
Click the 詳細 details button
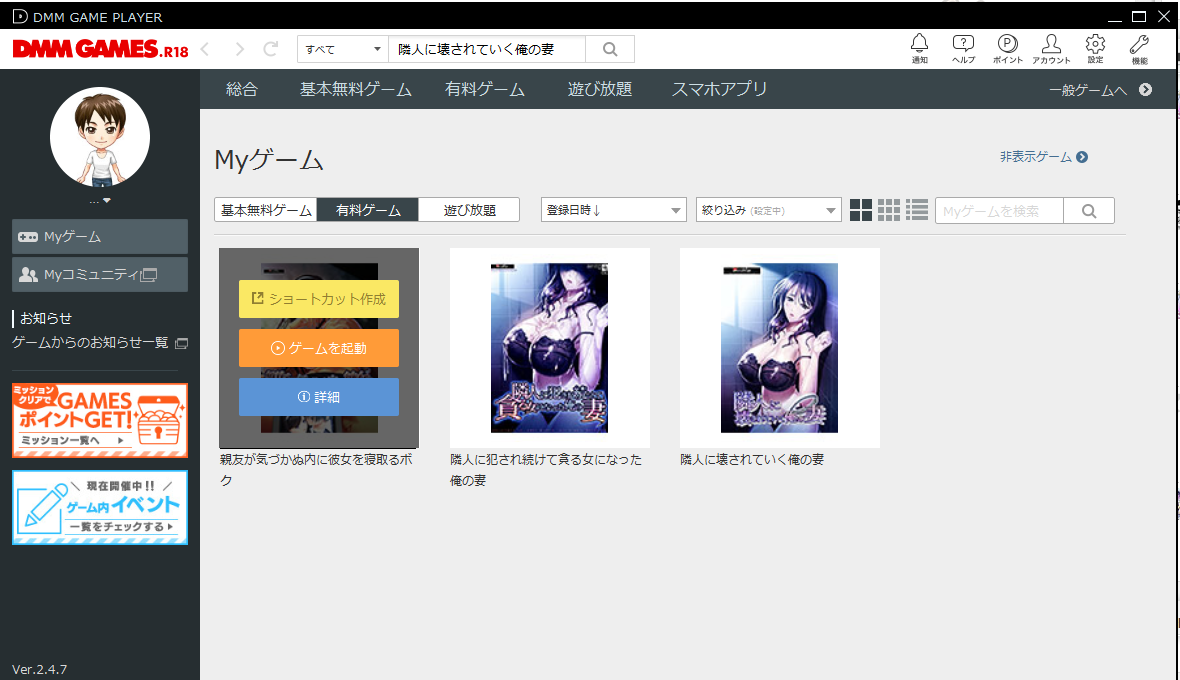coord(319,396)
